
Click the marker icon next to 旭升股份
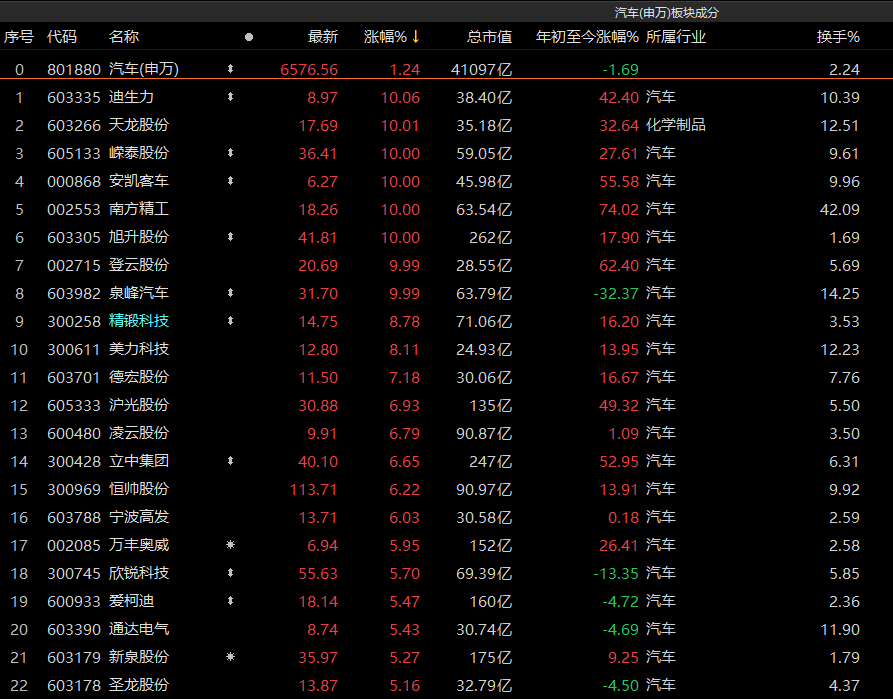coord(231,236)
